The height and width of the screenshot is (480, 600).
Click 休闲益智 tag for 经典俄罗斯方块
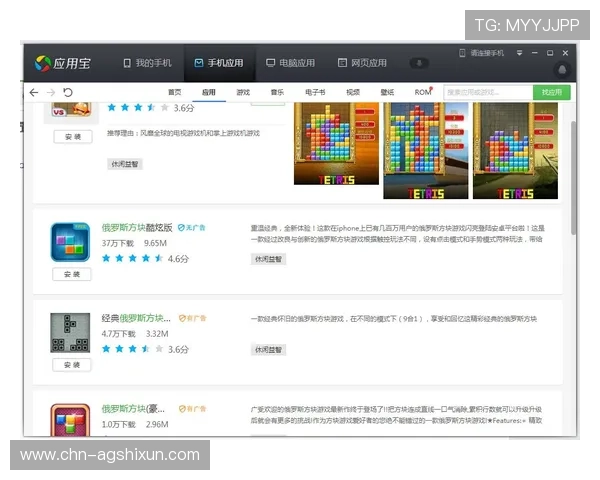coord(268,349)
